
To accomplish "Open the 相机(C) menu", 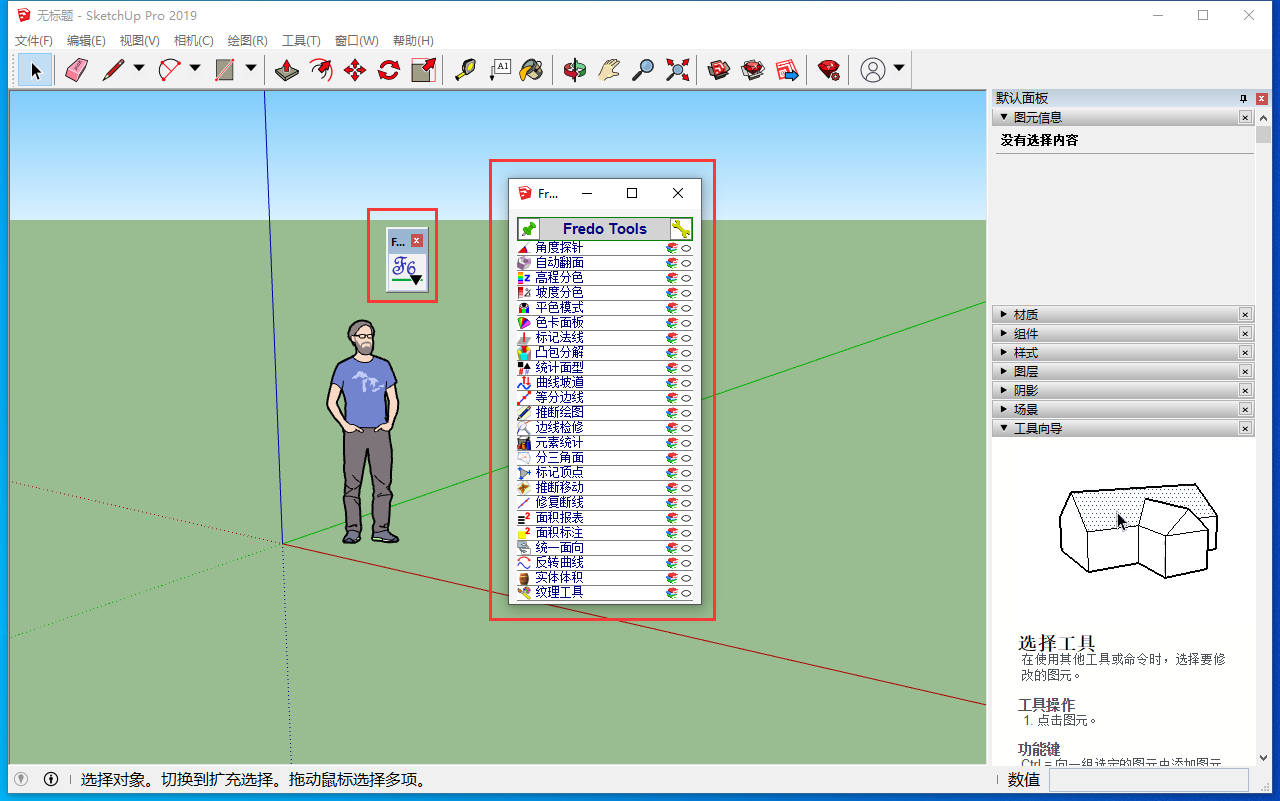I will coord(193,41).
